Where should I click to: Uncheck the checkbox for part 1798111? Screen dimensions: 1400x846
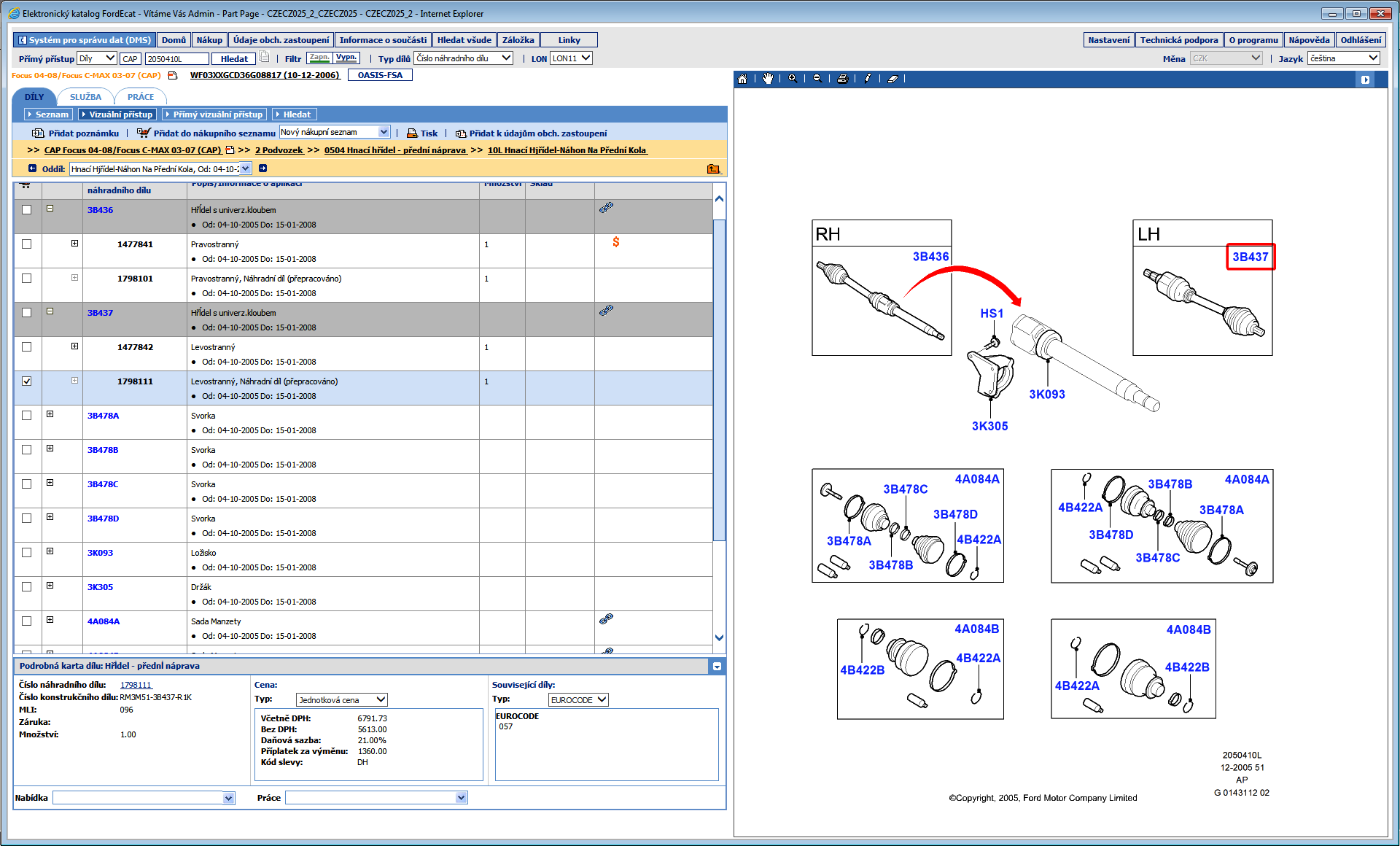[x=27, y=381]
